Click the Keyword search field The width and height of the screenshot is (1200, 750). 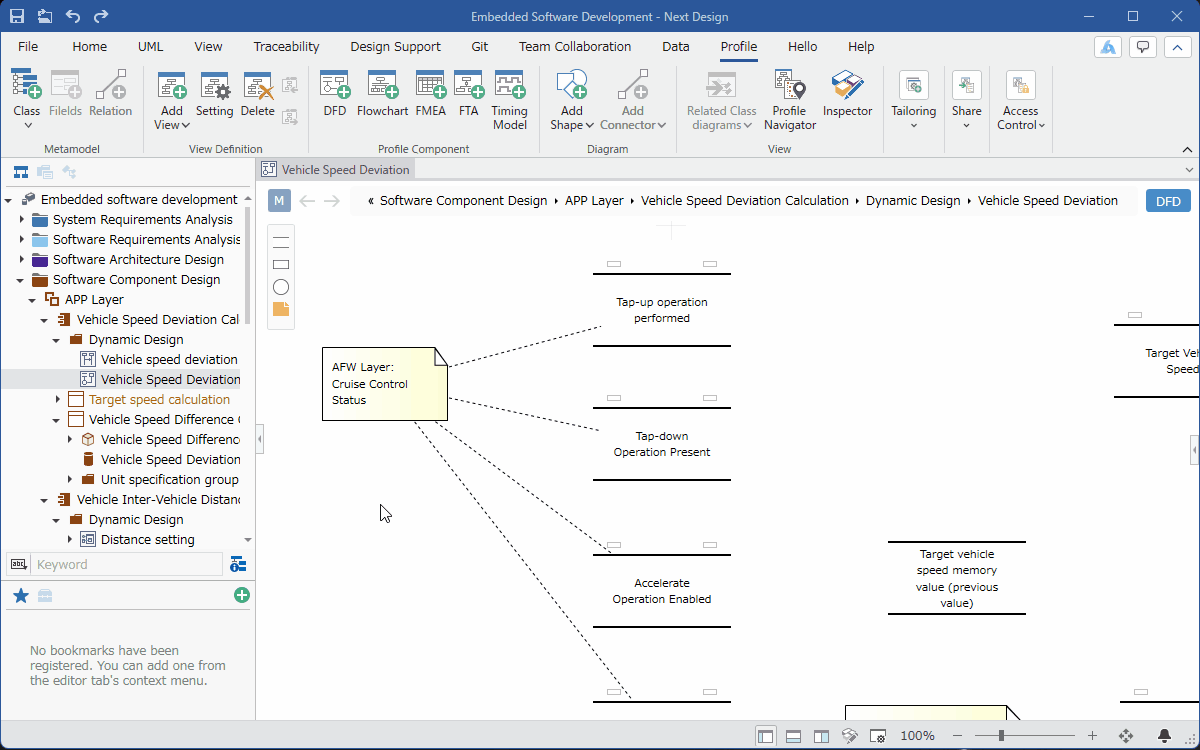point(128,564)
